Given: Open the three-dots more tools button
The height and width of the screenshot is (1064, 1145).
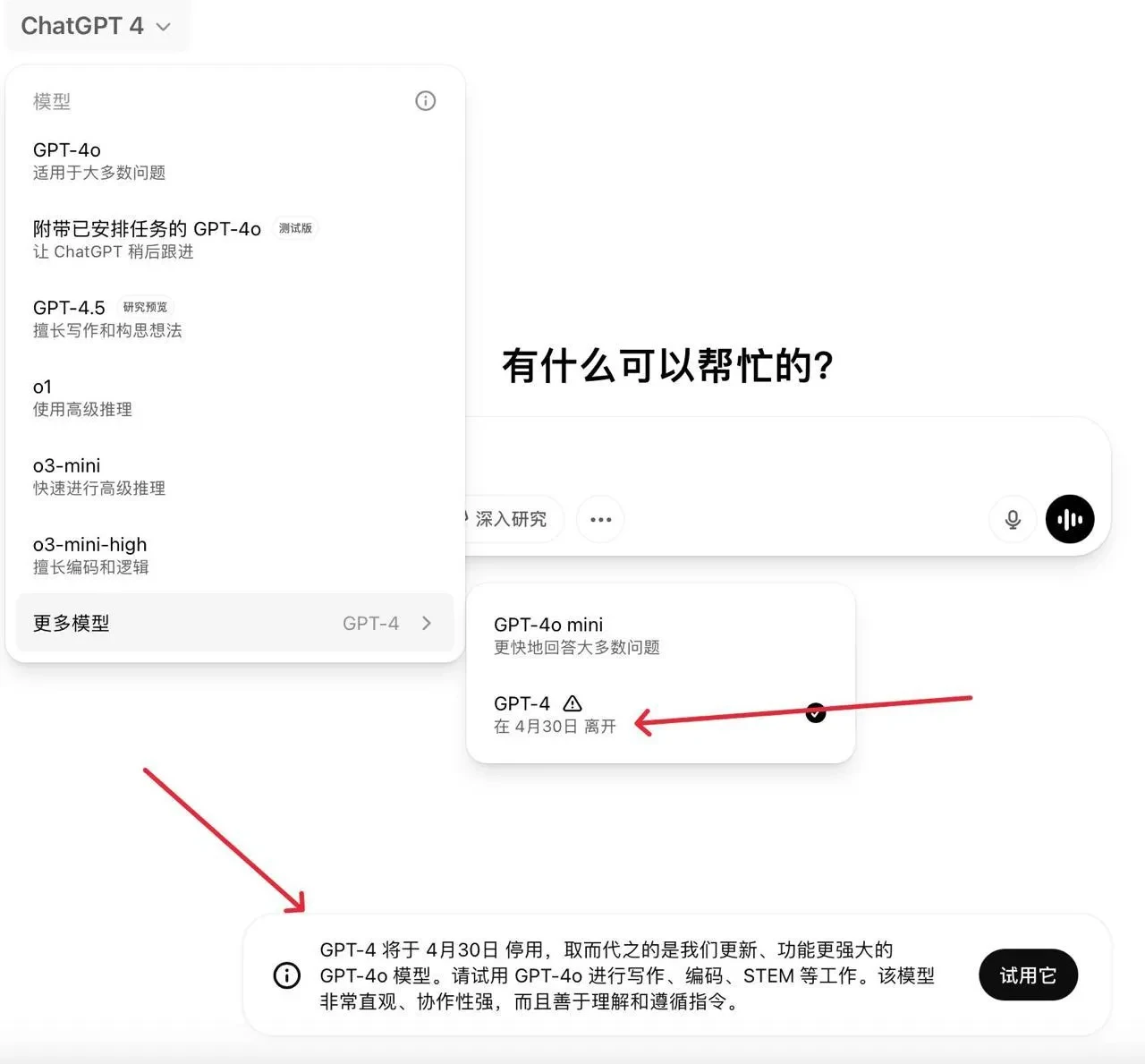Looking at the screenshot, I should tap(601, 519).
